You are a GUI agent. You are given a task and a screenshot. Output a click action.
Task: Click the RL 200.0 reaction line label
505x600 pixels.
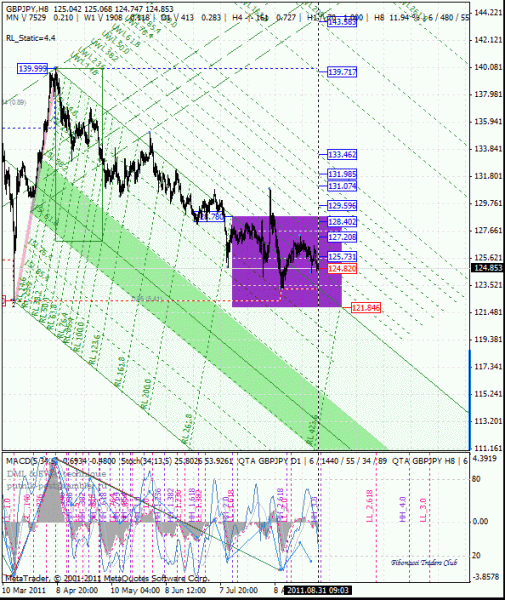pyautogui.click(x=146, y=394)
